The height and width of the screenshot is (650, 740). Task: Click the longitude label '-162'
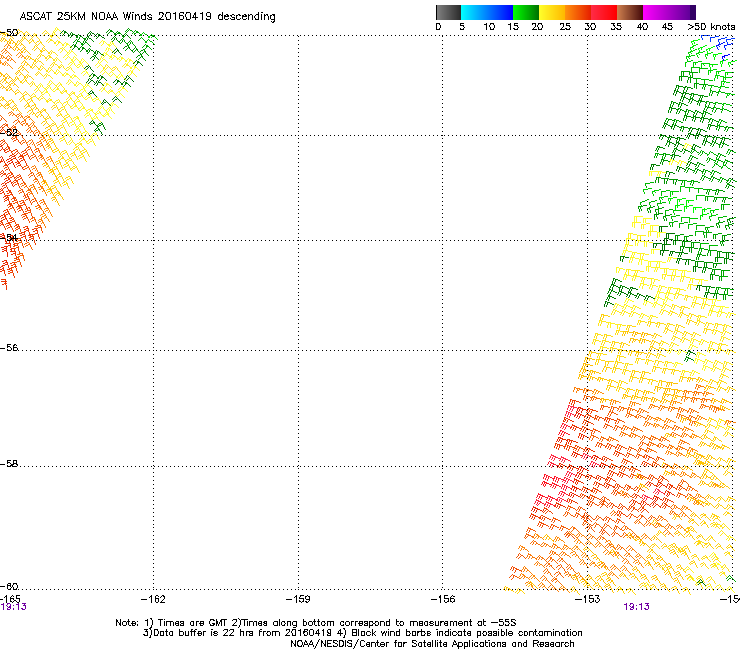[153, 599]
